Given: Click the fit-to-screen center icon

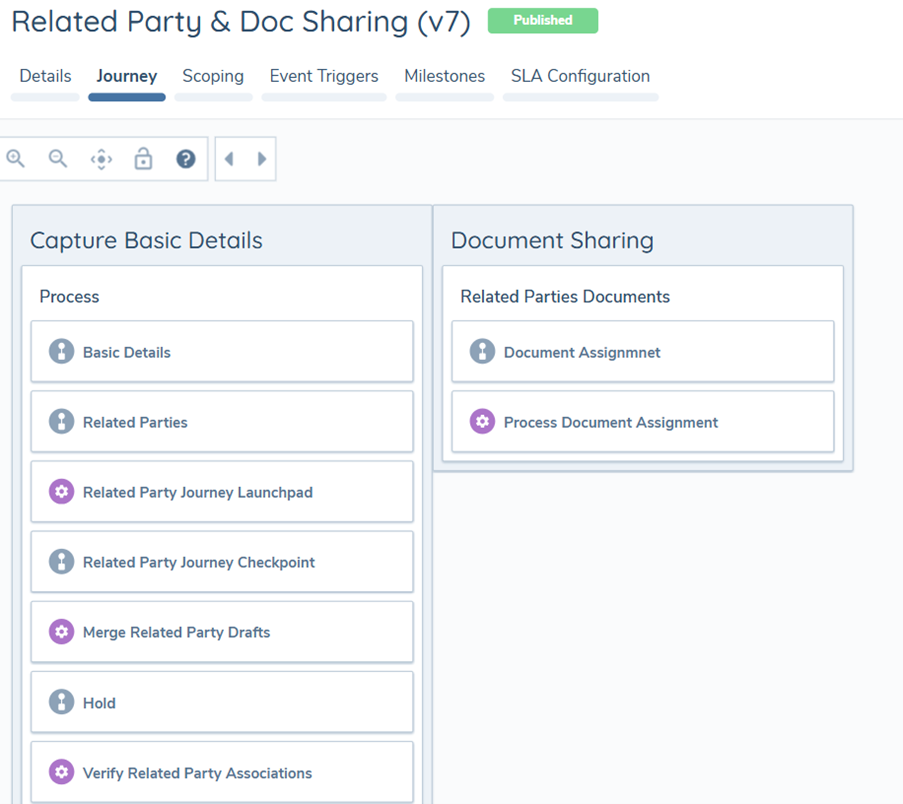Looking at the screenshot, I should (101, 159).
